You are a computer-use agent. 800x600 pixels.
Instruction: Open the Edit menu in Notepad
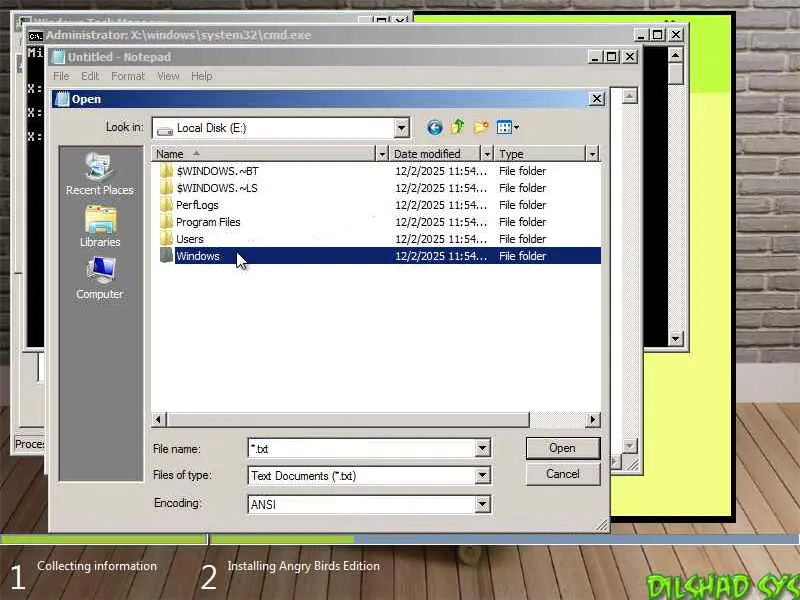(90, 76)
